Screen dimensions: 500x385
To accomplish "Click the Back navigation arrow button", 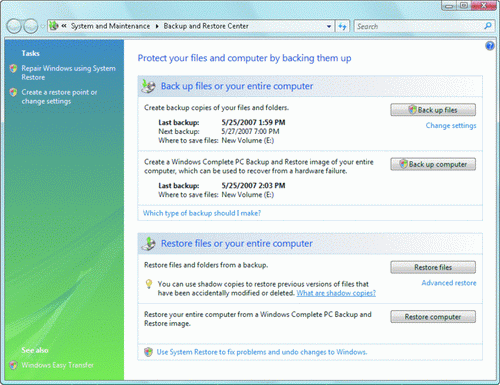I will [14, 26].
